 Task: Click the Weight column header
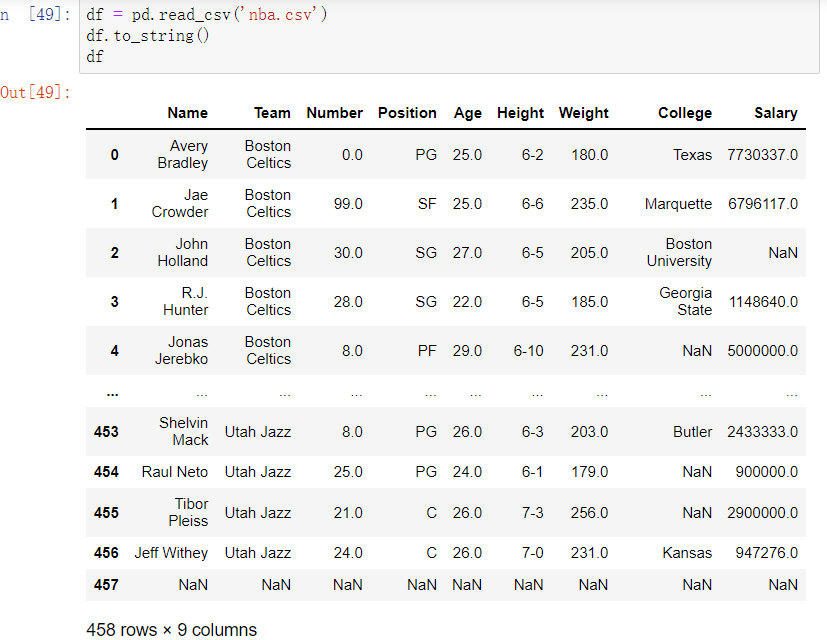(583, 113)
